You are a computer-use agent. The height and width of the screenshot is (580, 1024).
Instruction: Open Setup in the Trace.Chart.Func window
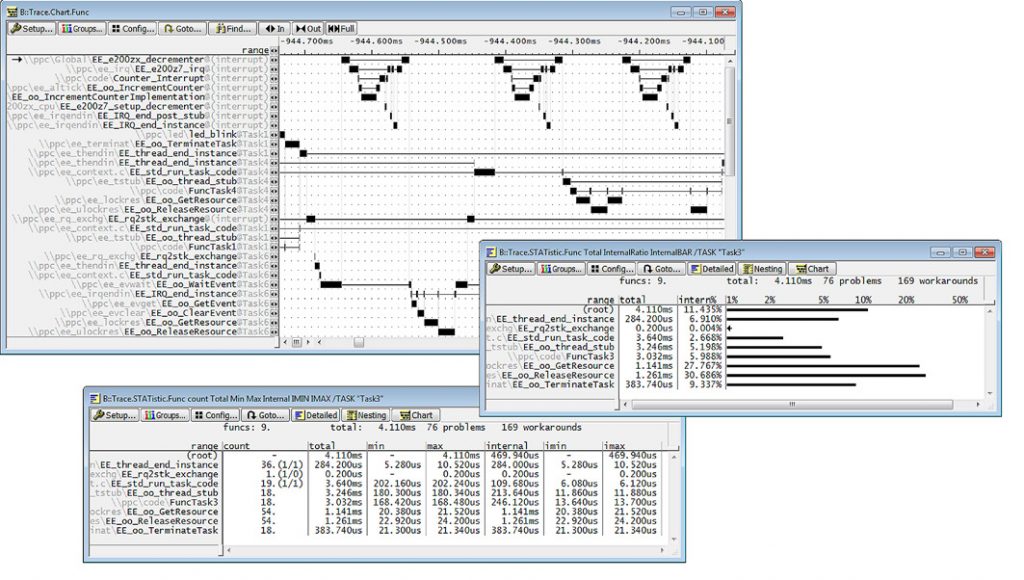[32, 29]
